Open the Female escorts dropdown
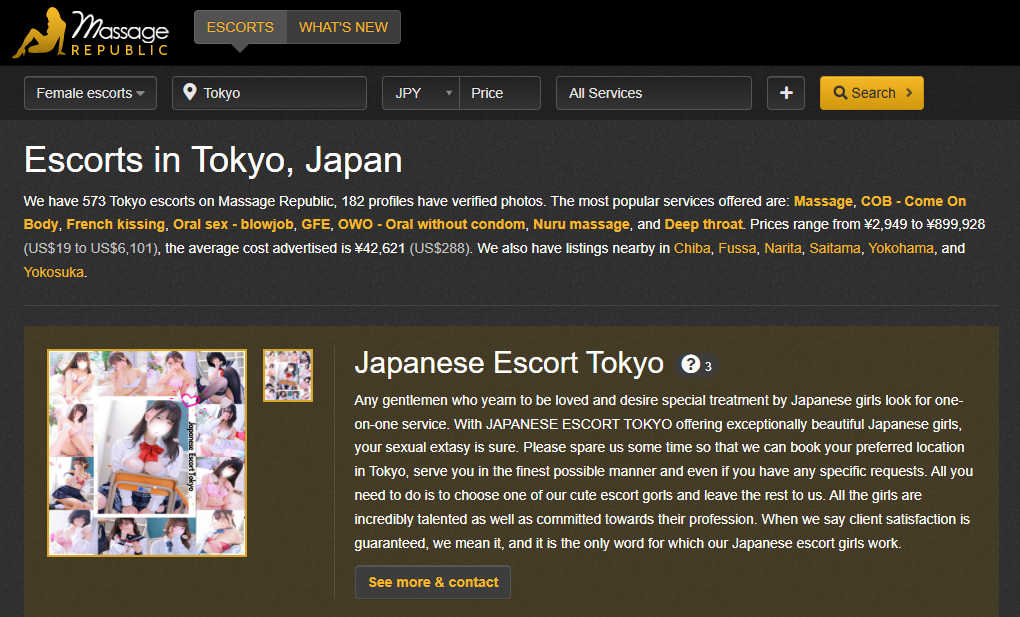Viewport: 1020px width, 617px height. [90, 93]
